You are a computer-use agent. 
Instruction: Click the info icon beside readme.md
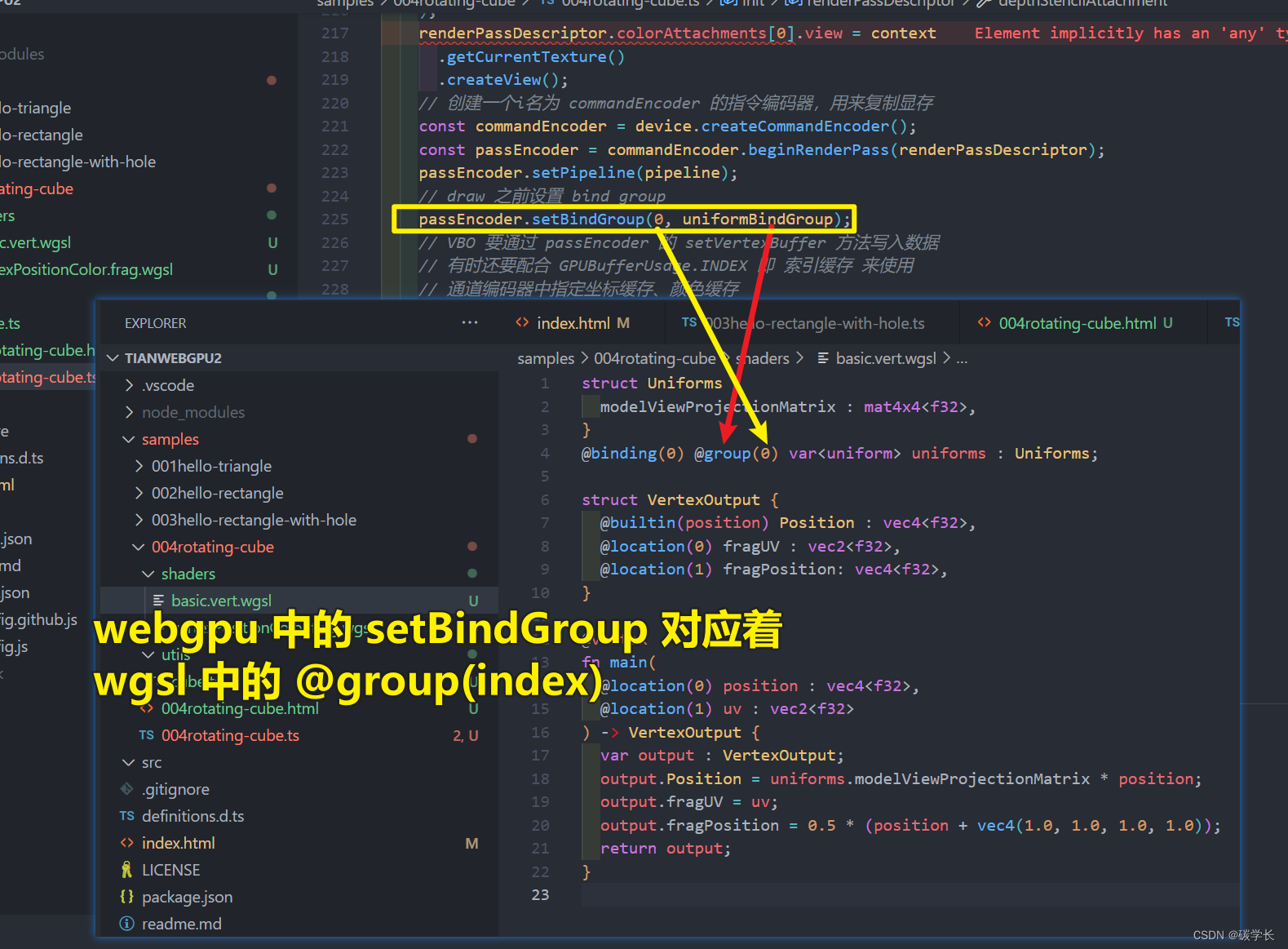tap(126, 924)
